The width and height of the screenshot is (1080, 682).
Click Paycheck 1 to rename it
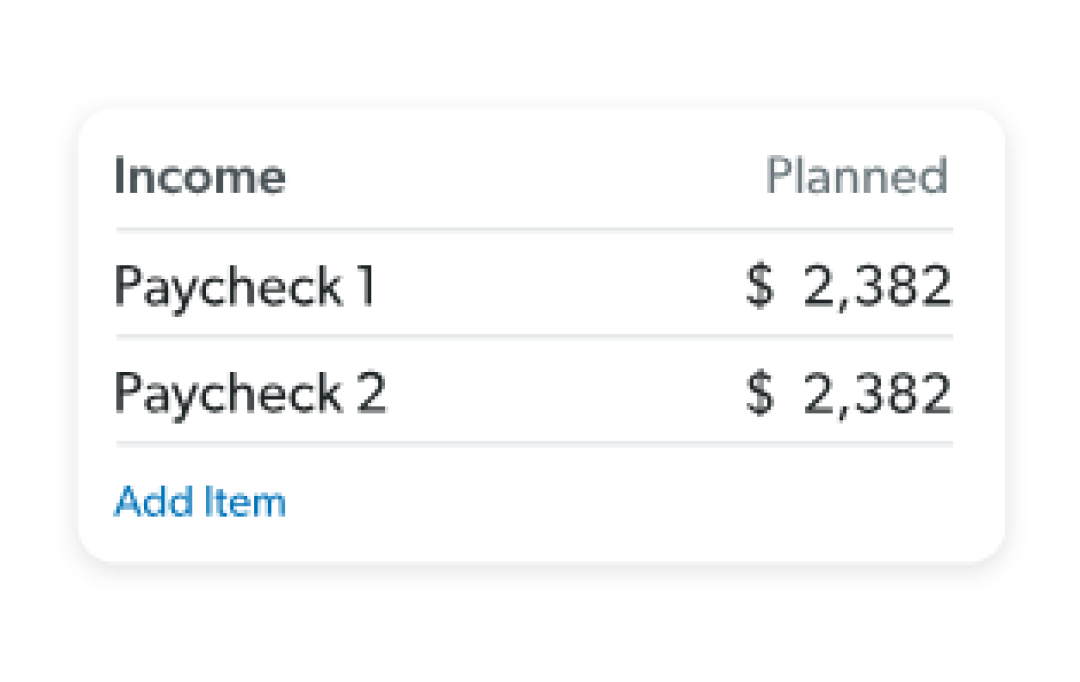point(245,287)
